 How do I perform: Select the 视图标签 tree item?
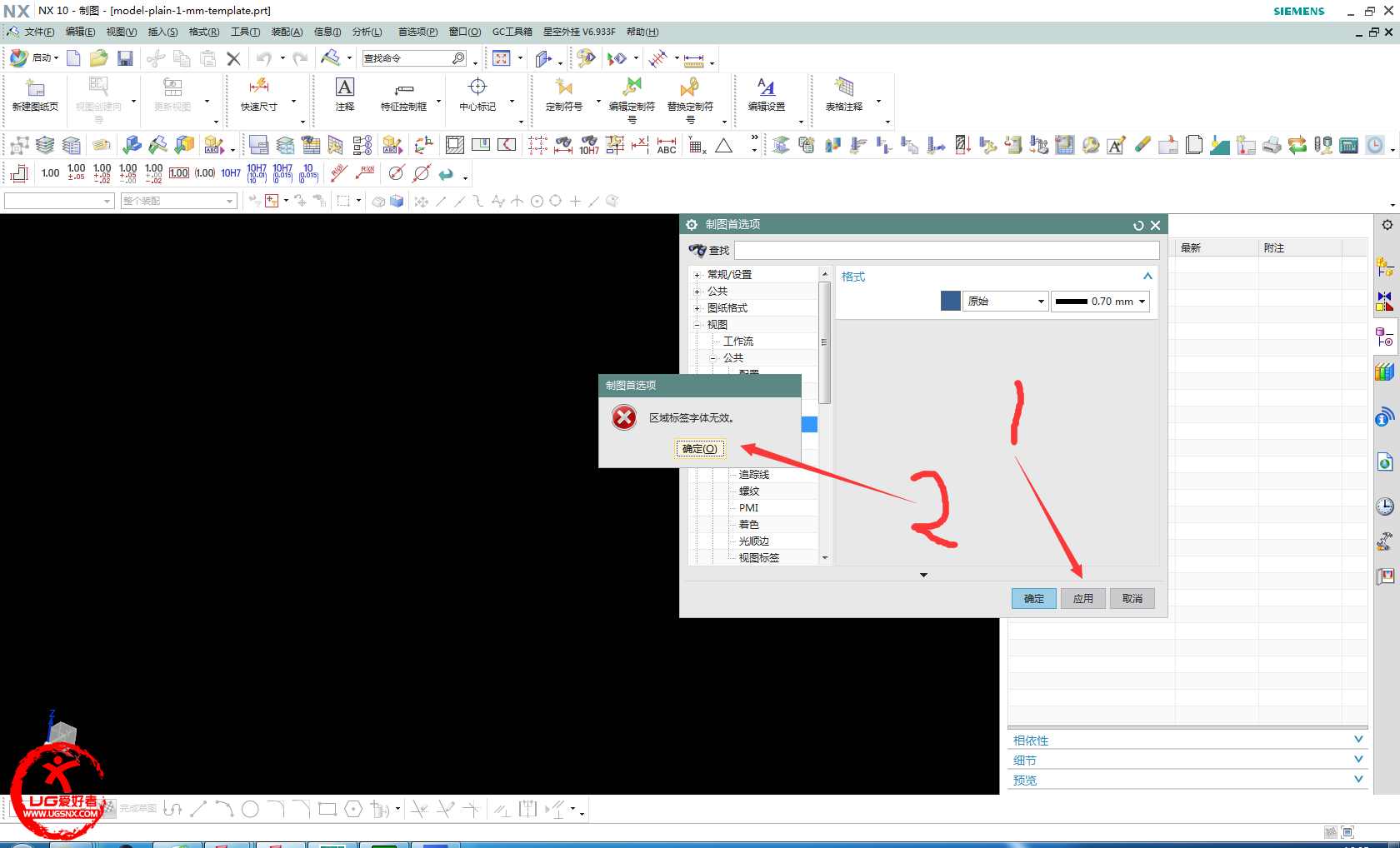759,558
